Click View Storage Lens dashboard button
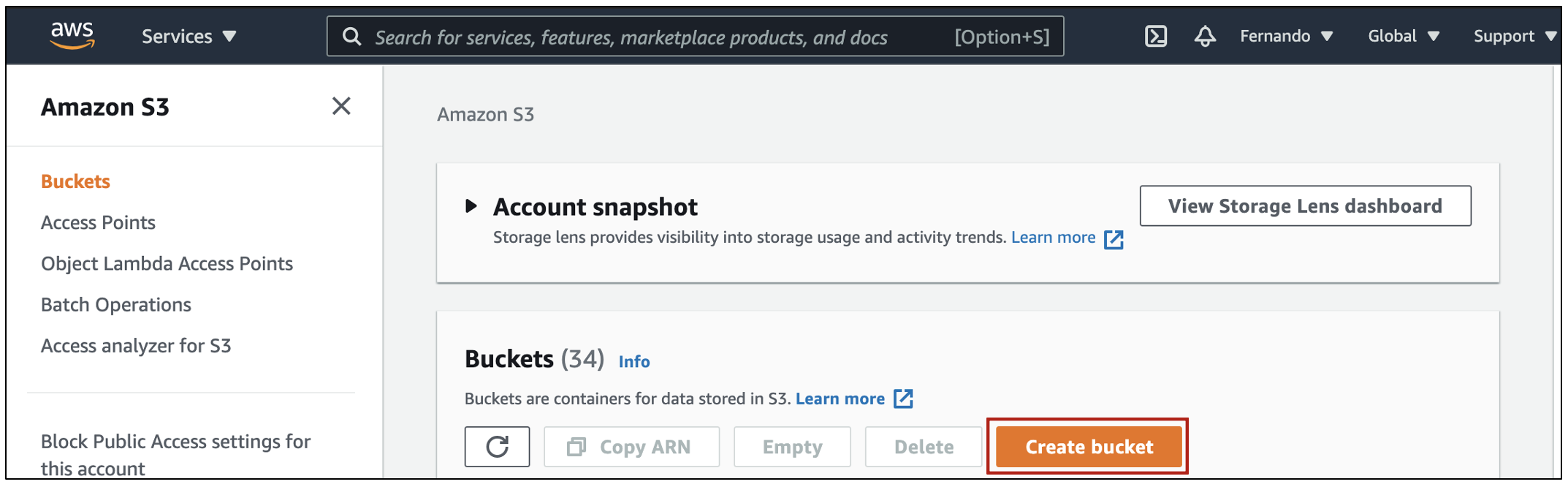Screen dimensions: 1568x487 coord(1305,205)
